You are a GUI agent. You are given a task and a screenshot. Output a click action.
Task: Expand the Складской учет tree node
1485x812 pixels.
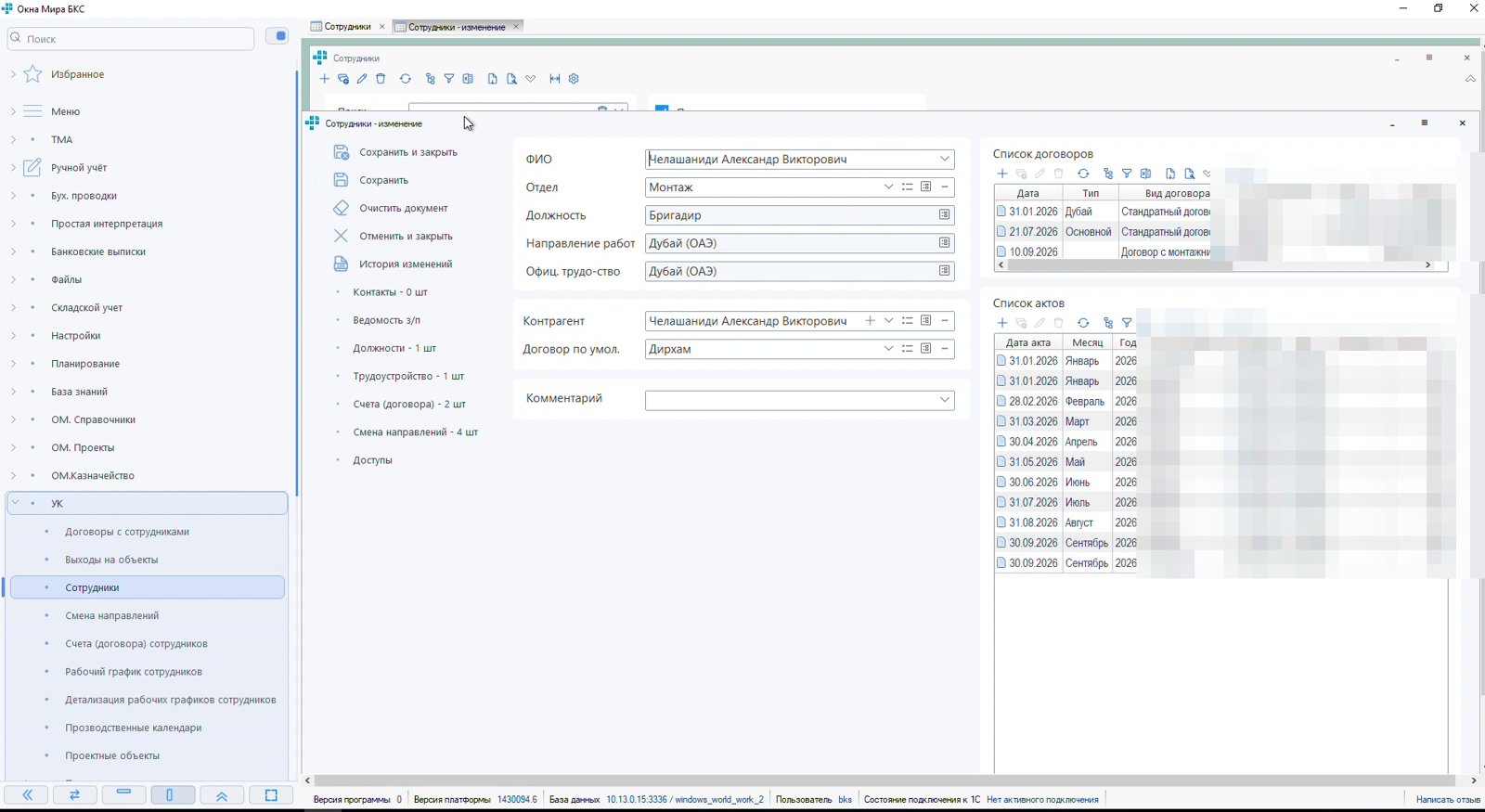(13, 308)
